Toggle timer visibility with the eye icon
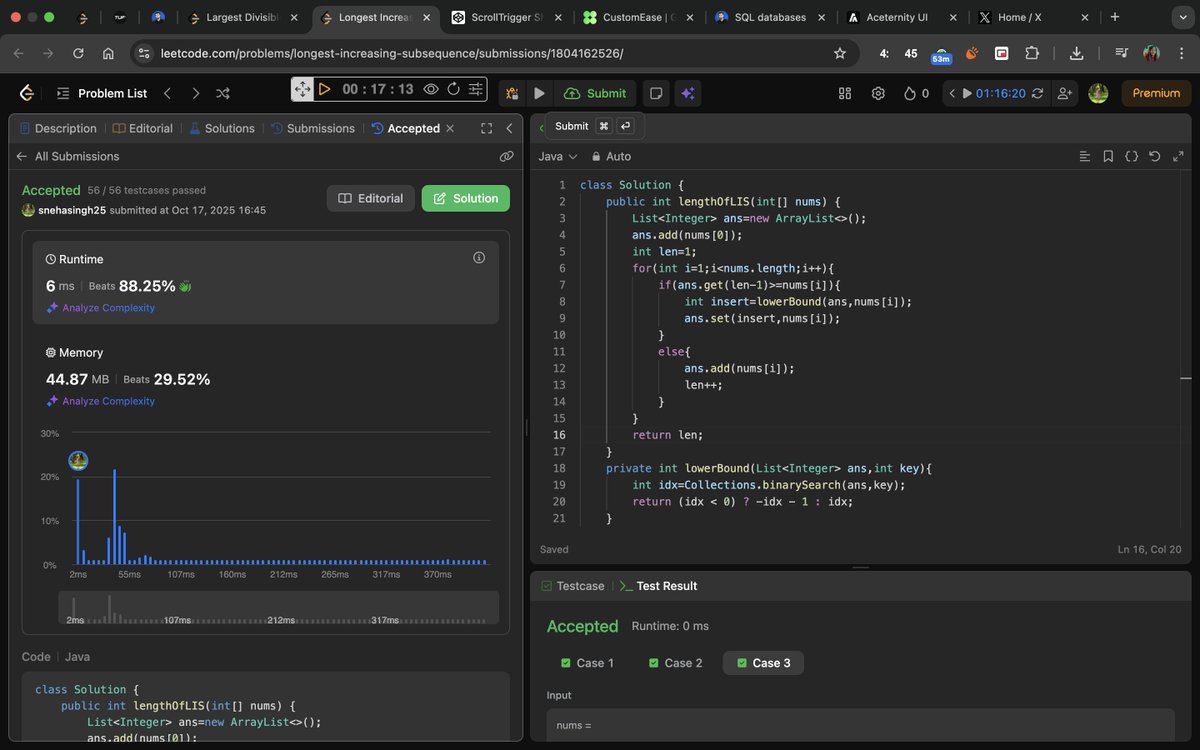The width and height of the screenshot is (1200, 750). [x=431, y=89]
